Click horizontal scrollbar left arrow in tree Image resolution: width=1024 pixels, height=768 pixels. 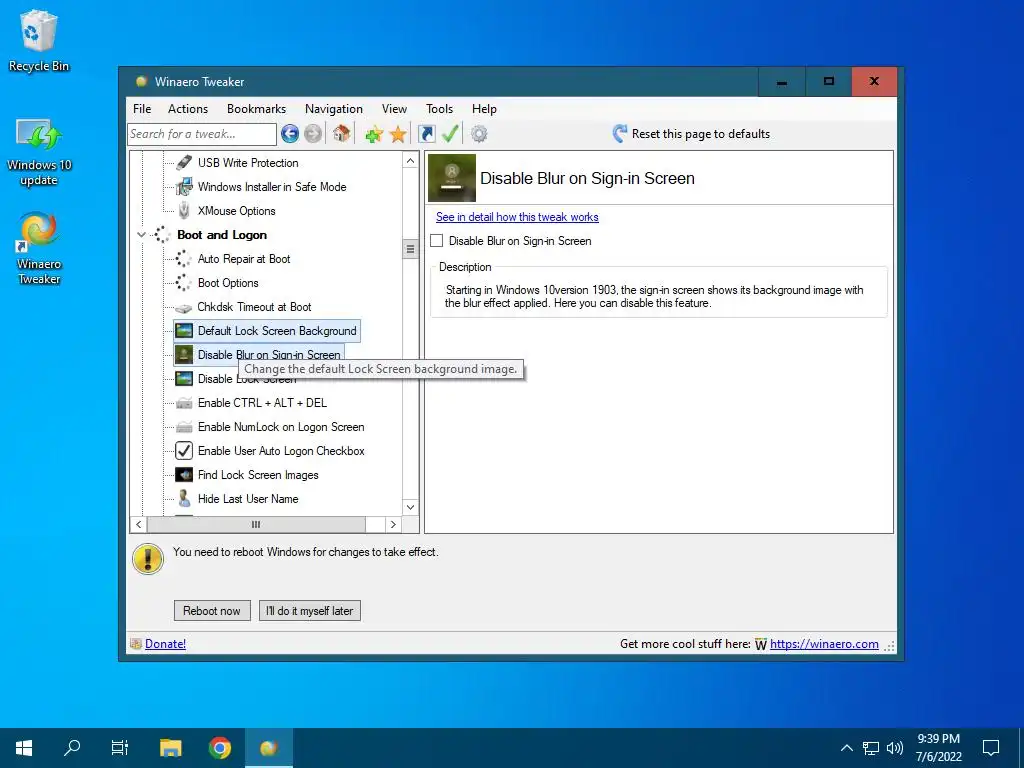[x=138, y=524]
